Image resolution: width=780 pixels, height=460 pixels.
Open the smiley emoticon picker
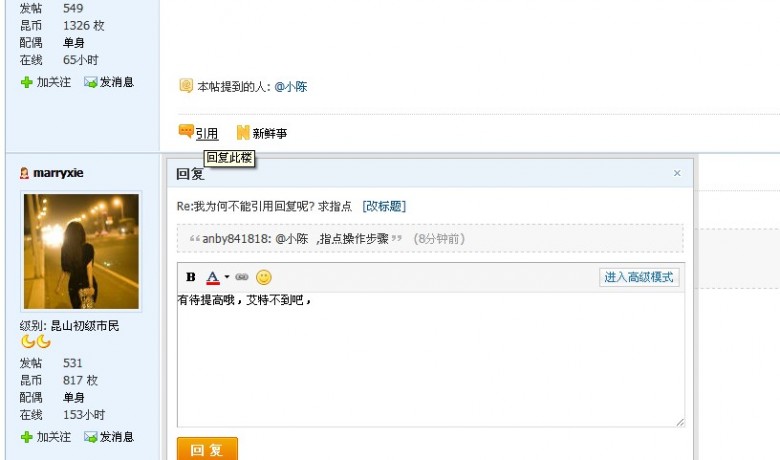coord(264,277)
